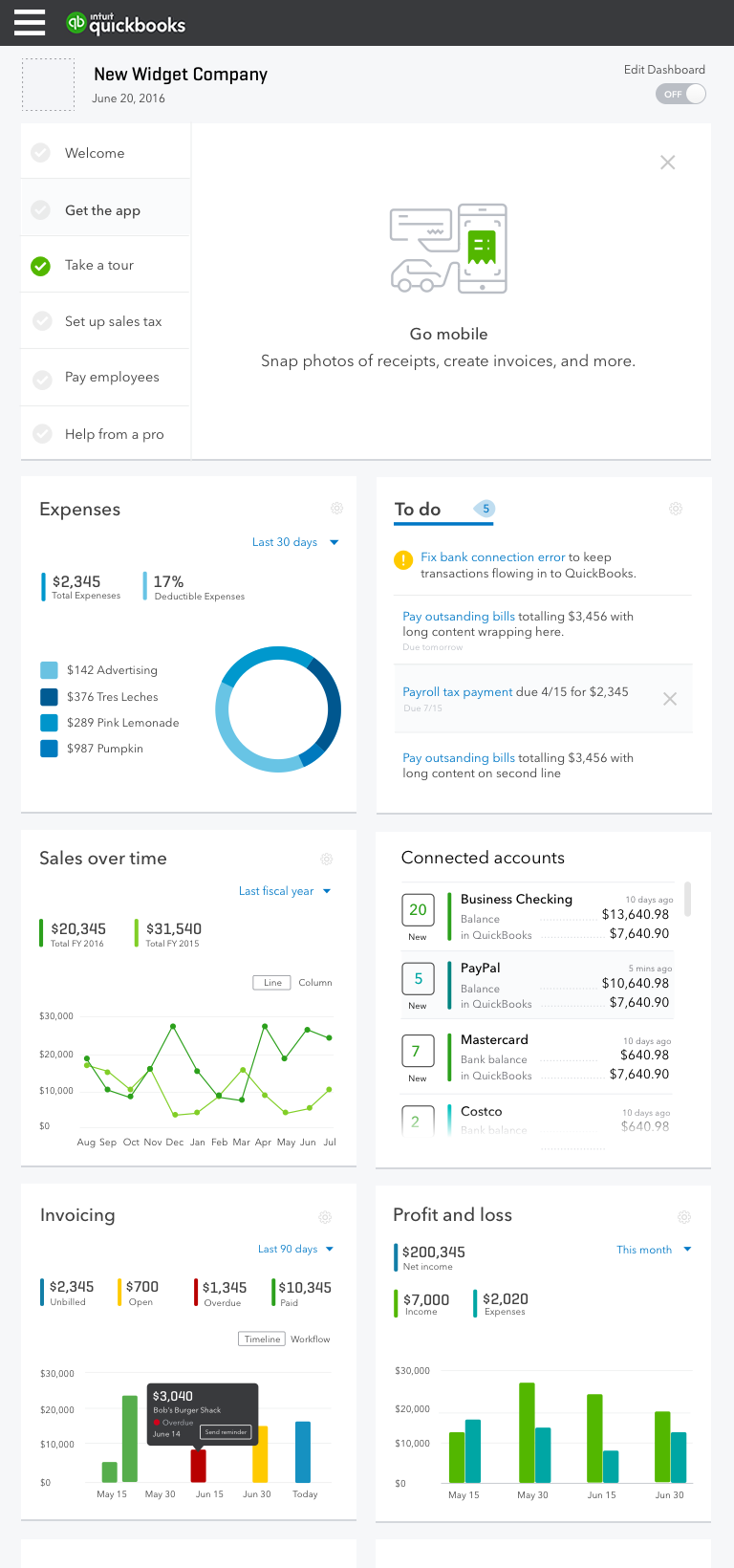Click the QuickBooks logo
This screenshot has height=1568, width=734.
(x=125, y=23)
